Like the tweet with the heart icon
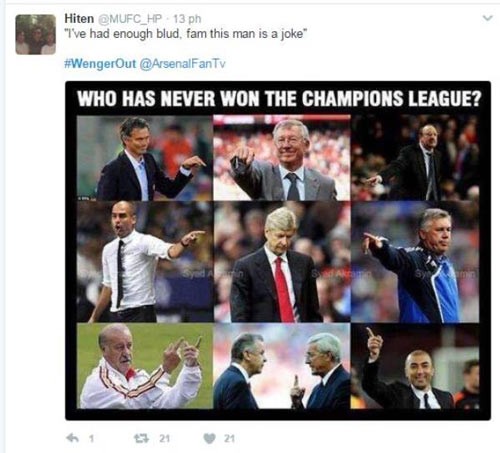The image size is (500, 453). (209, 438)
